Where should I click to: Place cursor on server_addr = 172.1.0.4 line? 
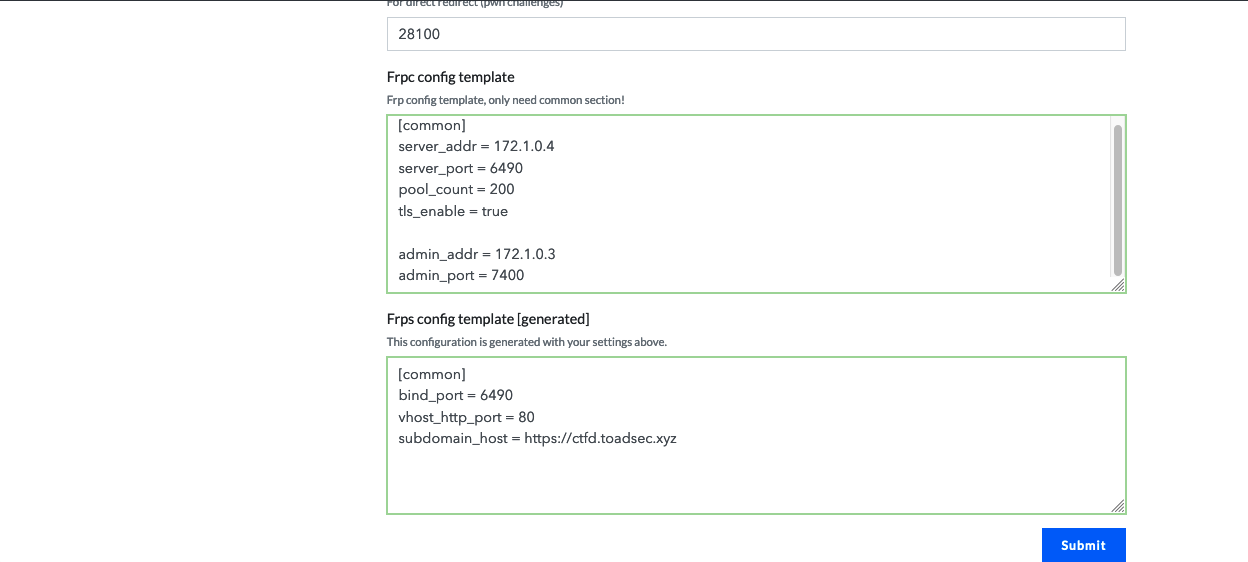(x=476, y=146)
